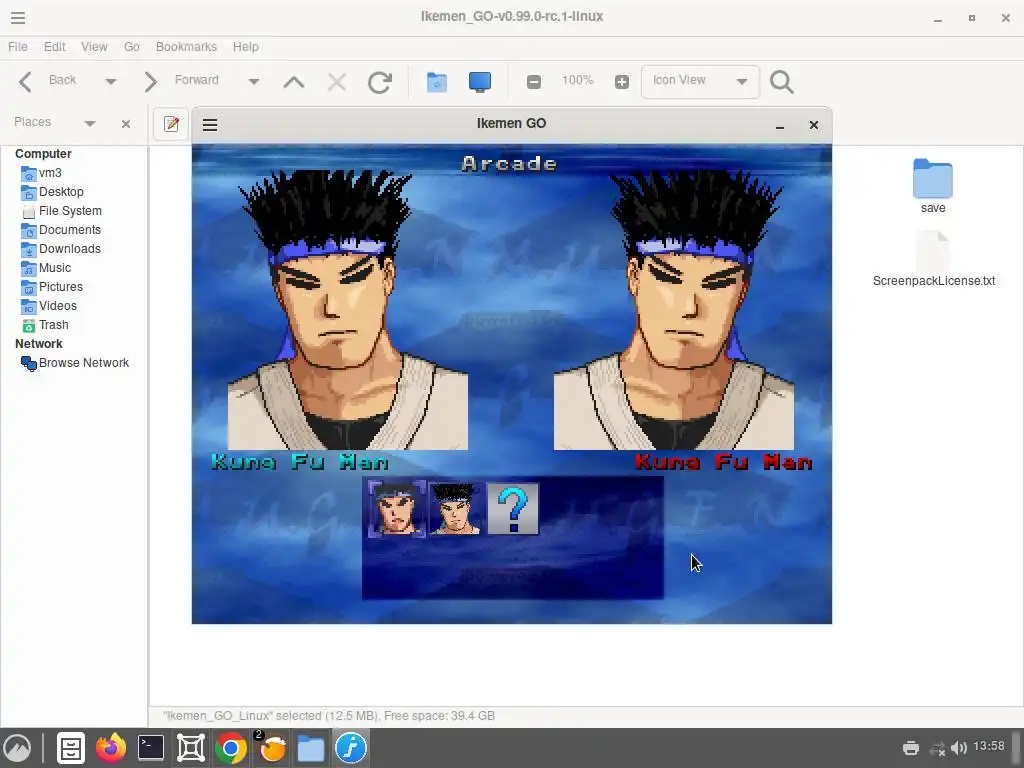Open the Places sidebar dropdown
Image resolution: width=1024 pixels, height=768 pixels.
coord(89,123)
